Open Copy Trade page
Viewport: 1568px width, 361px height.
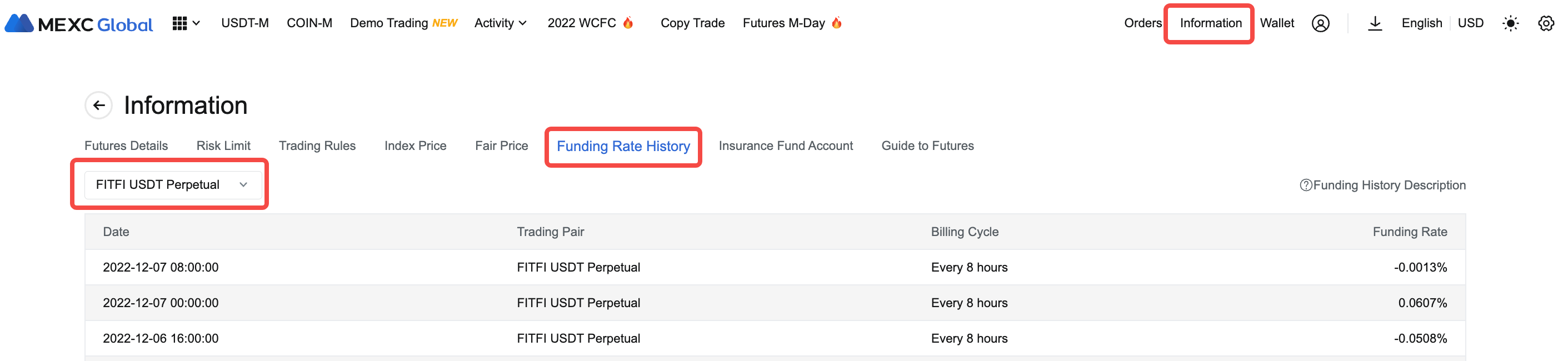tap(692, 23)
